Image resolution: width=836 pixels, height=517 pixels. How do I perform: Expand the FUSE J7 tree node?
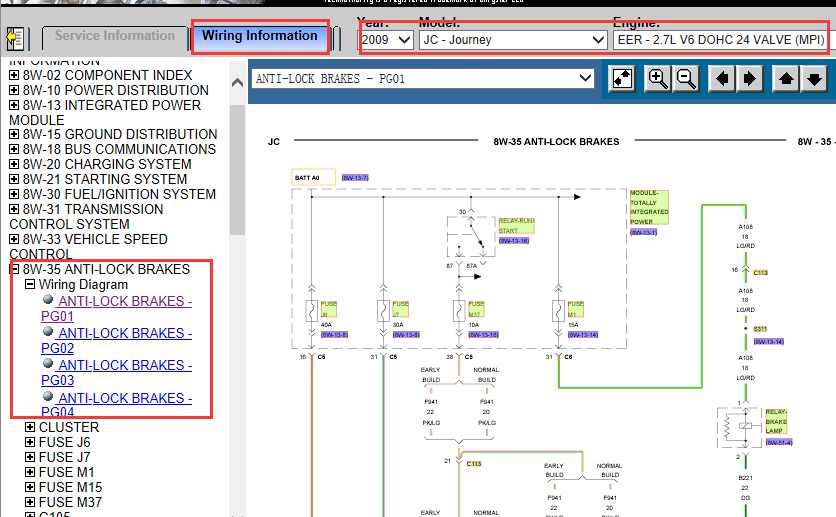30,457
